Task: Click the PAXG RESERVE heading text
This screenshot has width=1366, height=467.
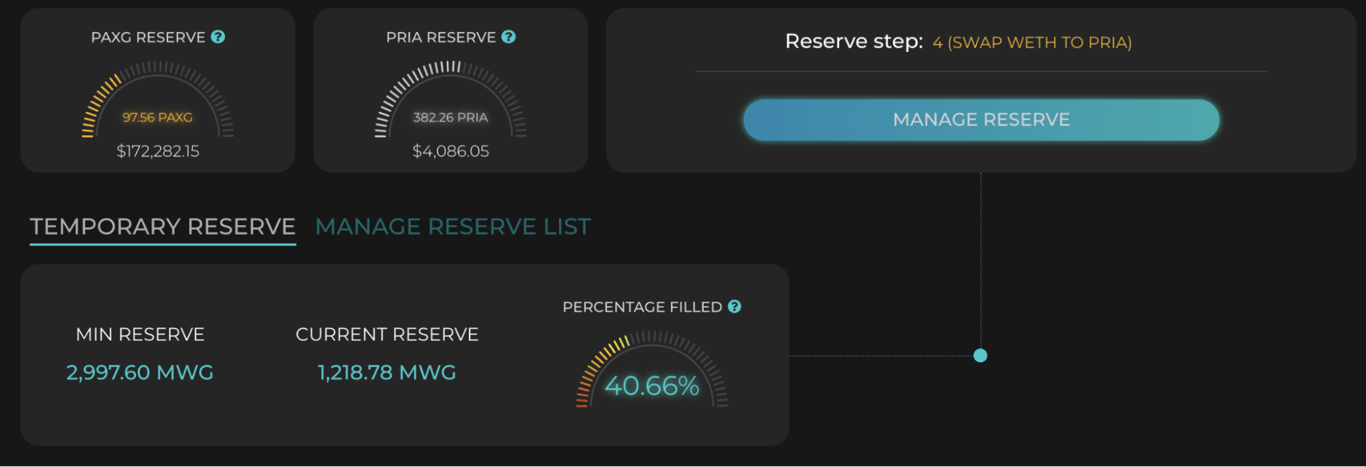Action: [x=147, y=37]
